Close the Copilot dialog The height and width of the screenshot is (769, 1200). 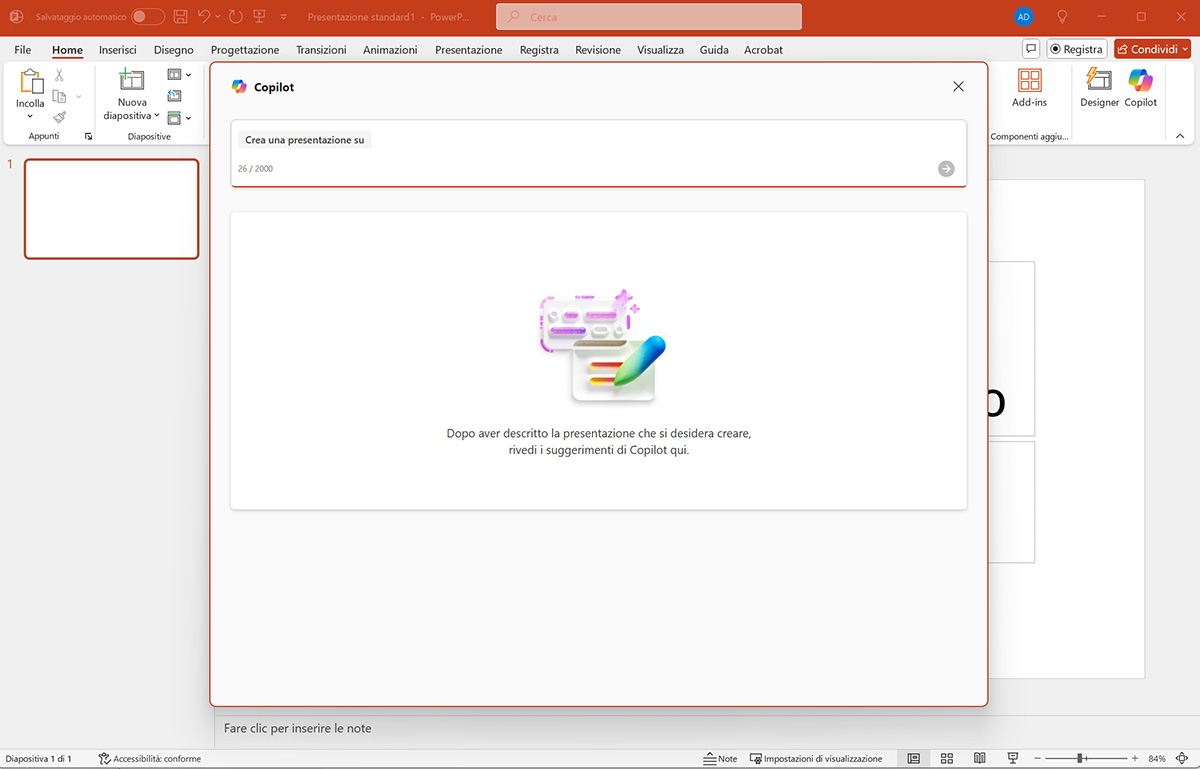point(958,87)
